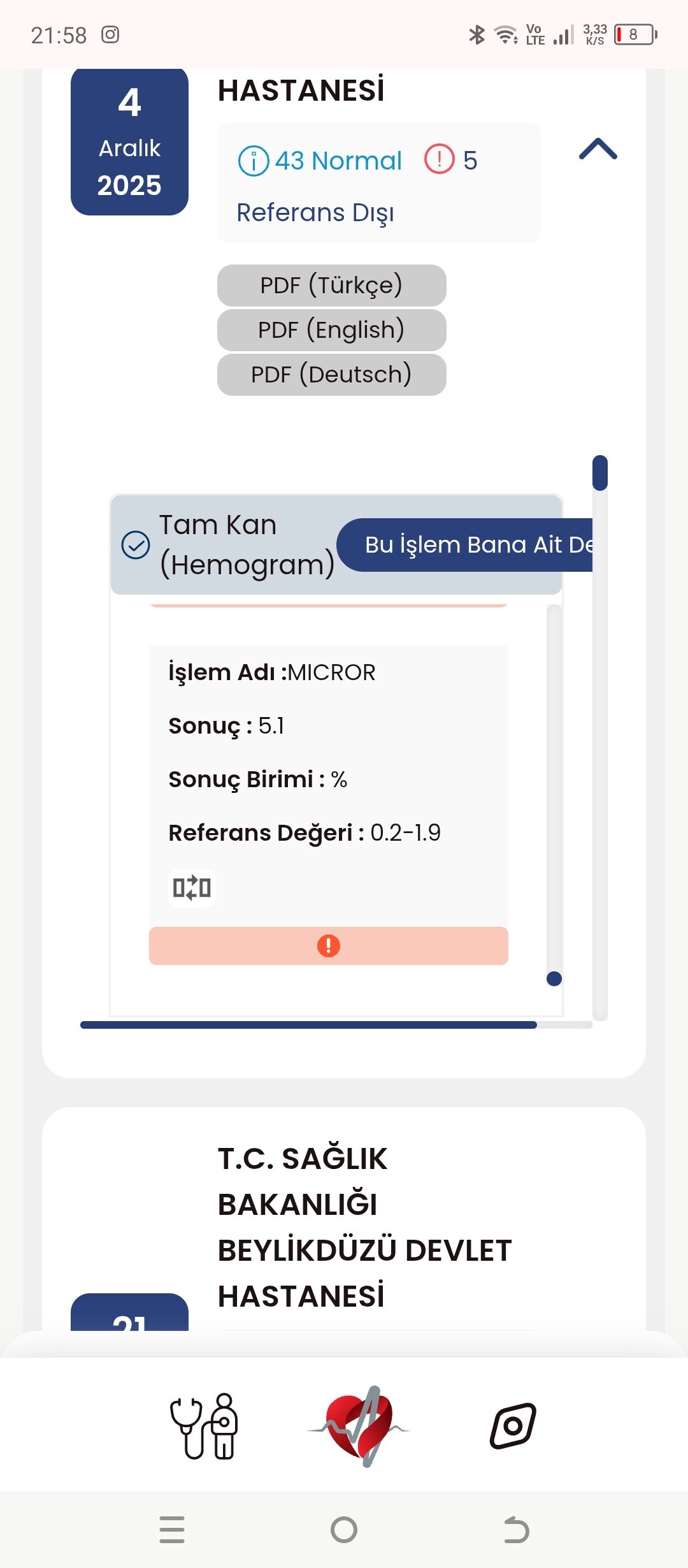Open the doctor stethoscope icon in bottom bar
Image resolution: width=688 pixels, height=1568 pixels.
pos(204,1426)
